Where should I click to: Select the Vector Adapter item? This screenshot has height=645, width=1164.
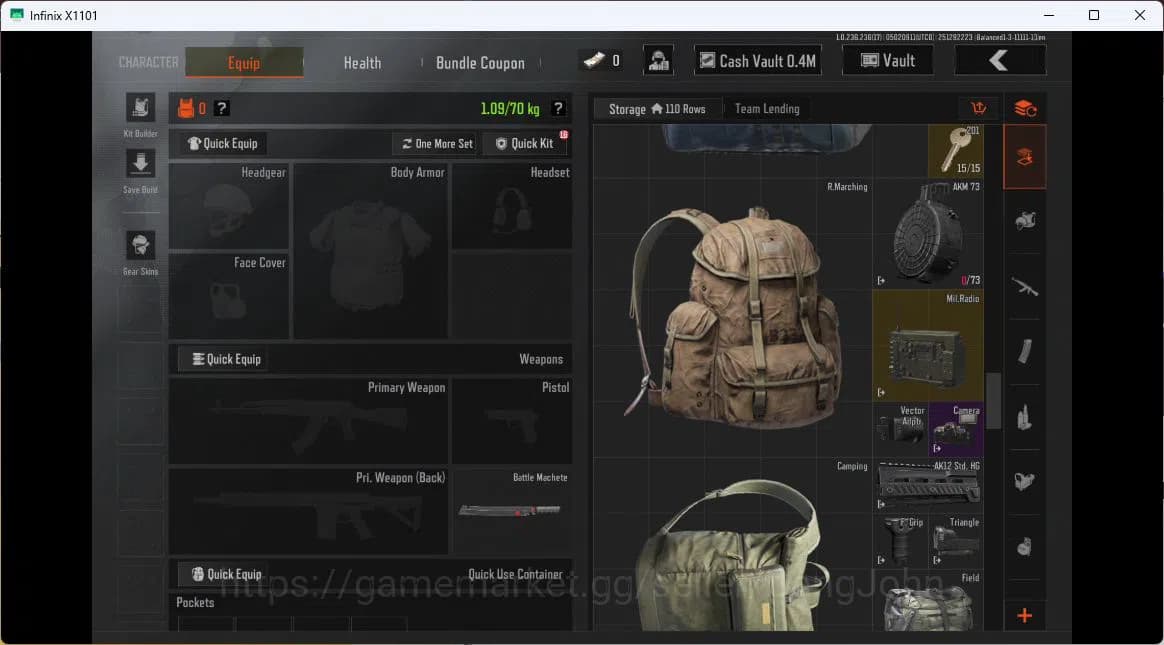pyautogui.click(x=900, y=429)
